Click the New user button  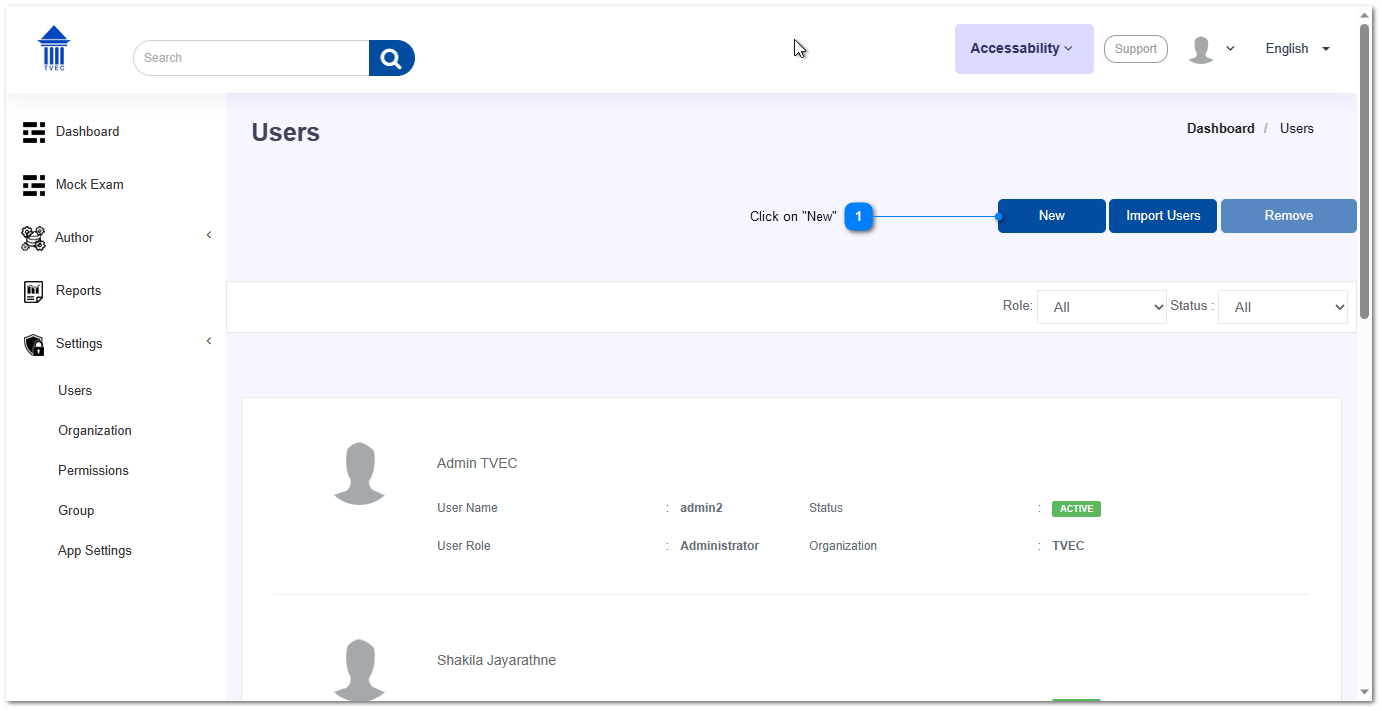[1051, 216]
